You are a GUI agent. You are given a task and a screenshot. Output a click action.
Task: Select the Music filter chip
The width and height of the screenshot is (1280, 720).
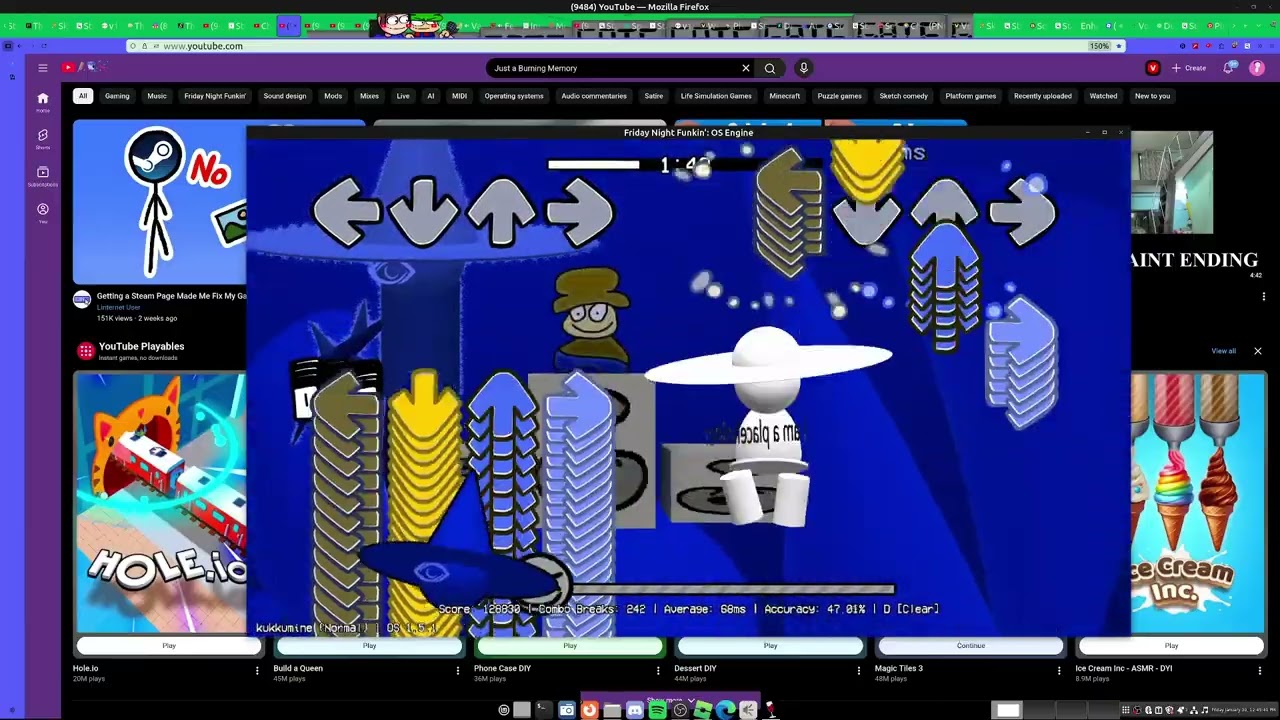[157, 96]
